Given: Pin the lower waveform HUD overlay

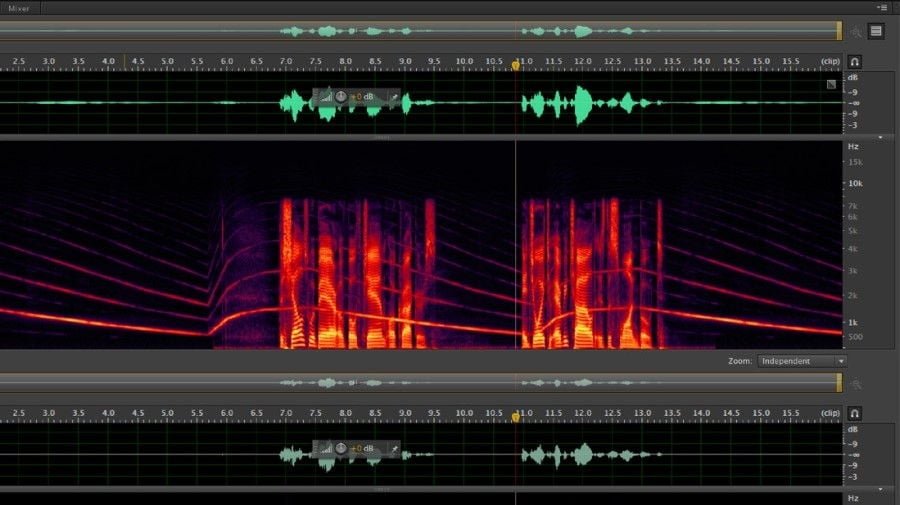Looking at the screenshot, I should (x=394, y=448).
